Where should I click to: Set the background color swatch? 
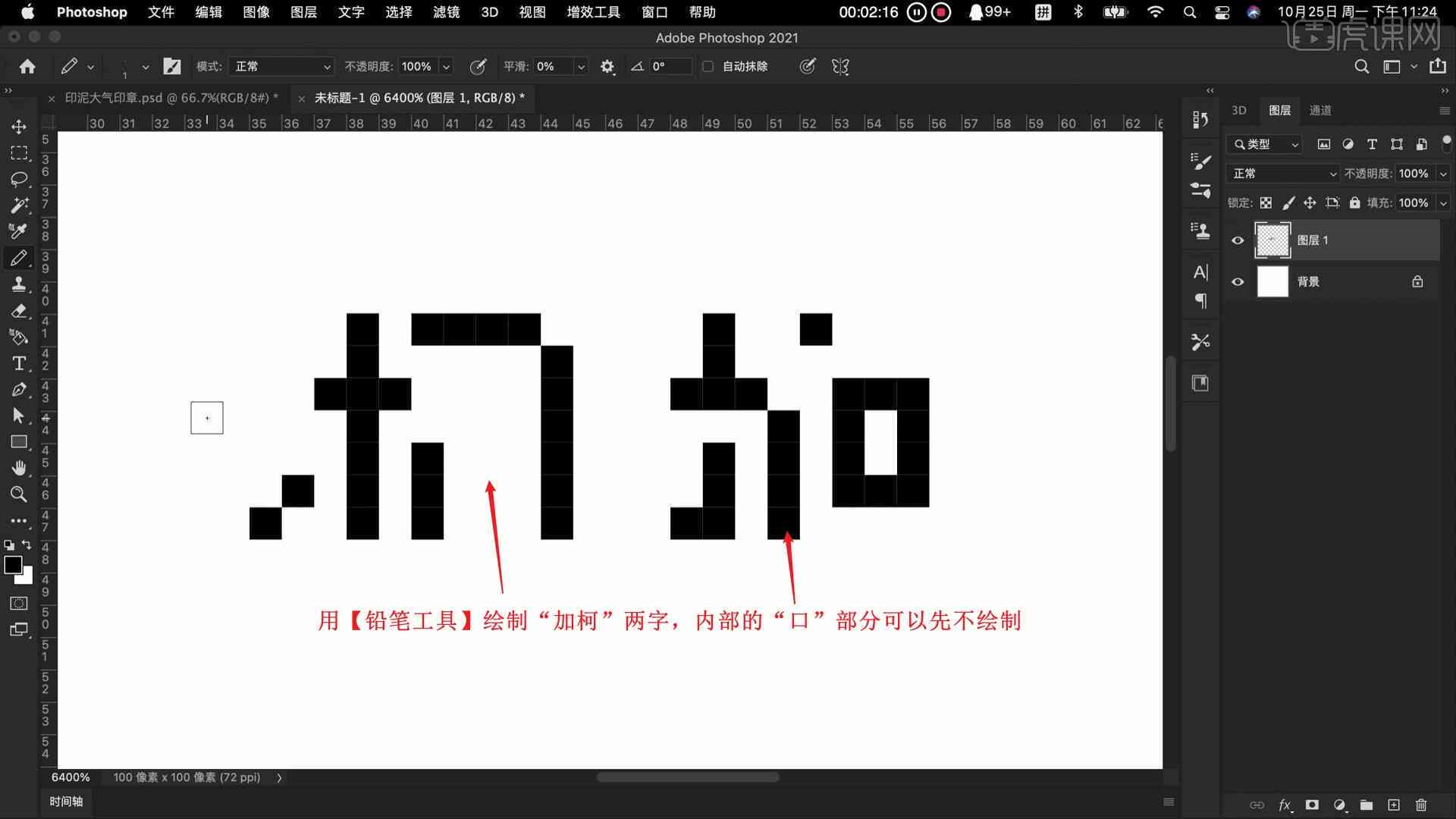pyautogui.click(x=27, y=578)
